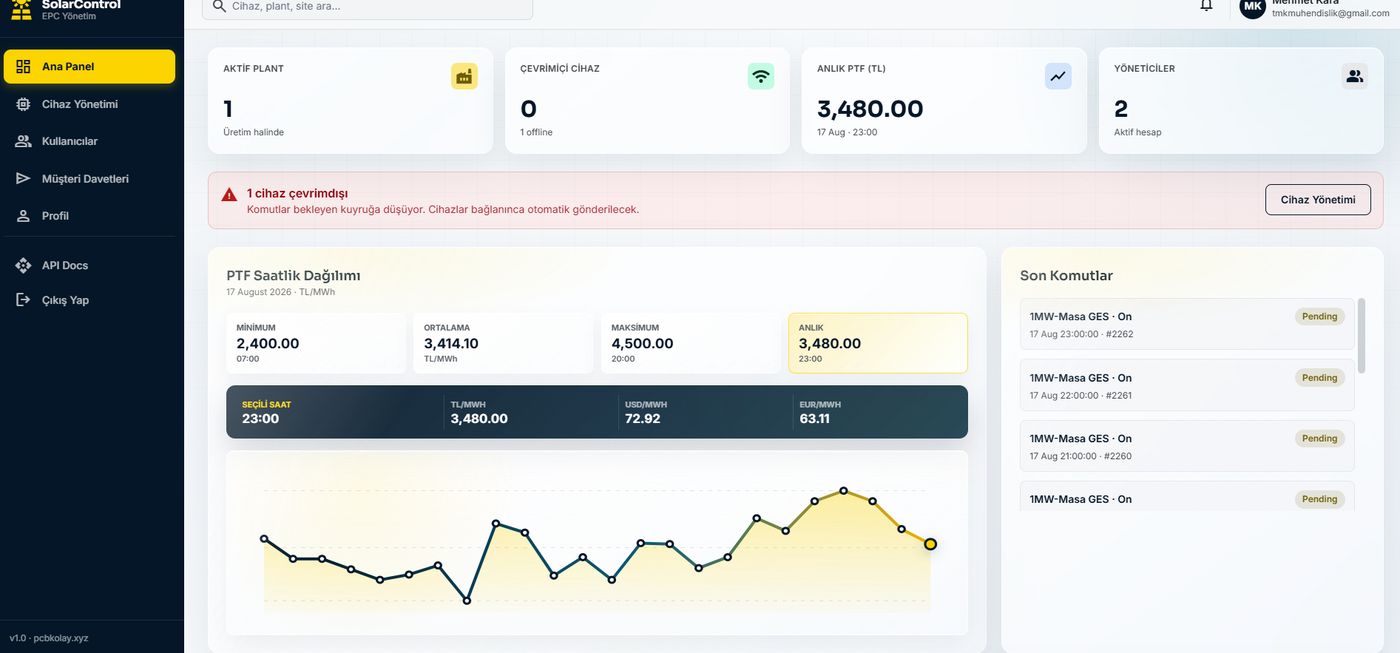Click the TL/MWH 3,480.00 value in dark bar
1400x653 pixels.
(x=479, y=419)
